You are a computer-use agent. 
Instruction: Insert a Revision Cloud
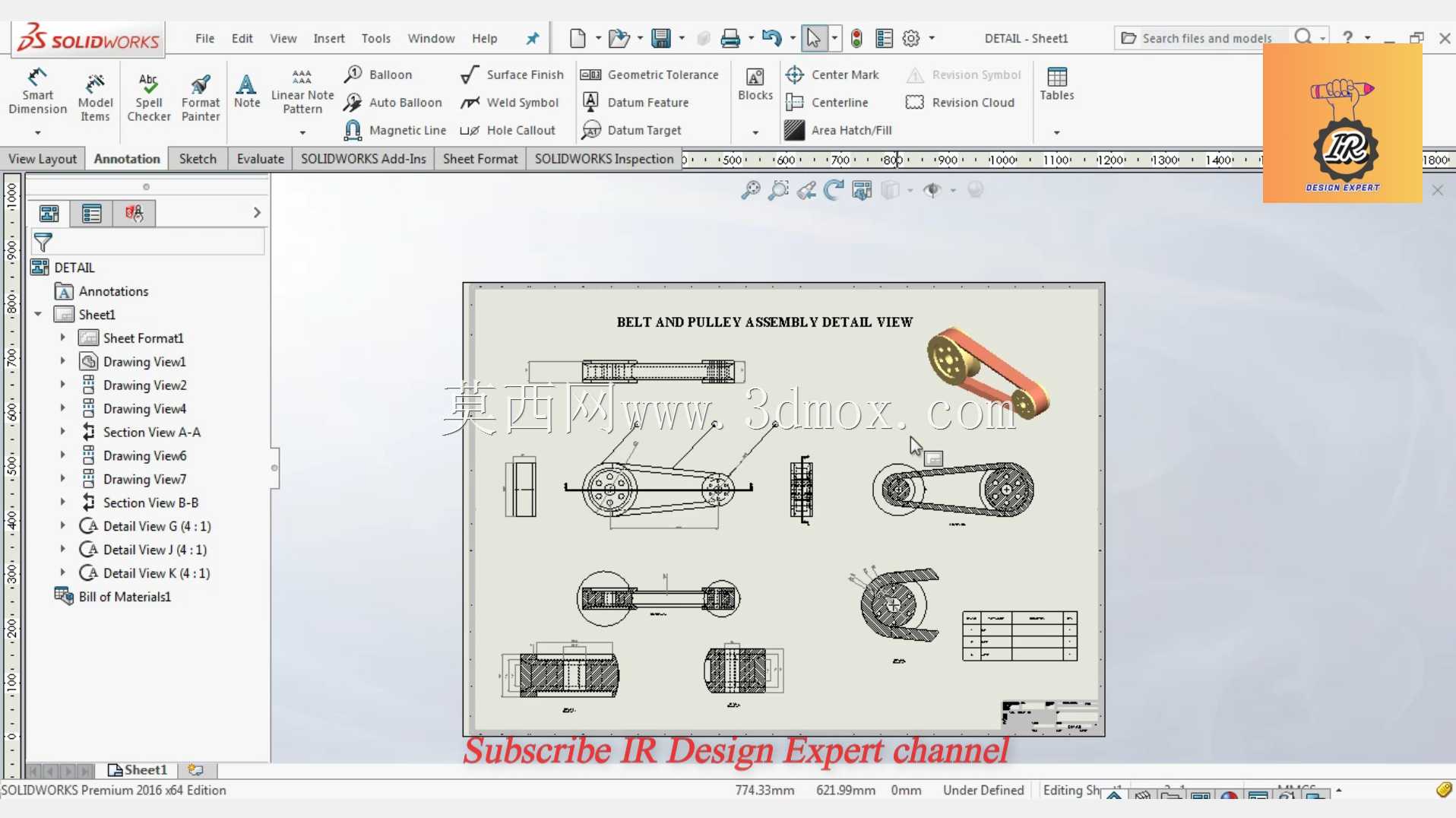tap(961, 102)
